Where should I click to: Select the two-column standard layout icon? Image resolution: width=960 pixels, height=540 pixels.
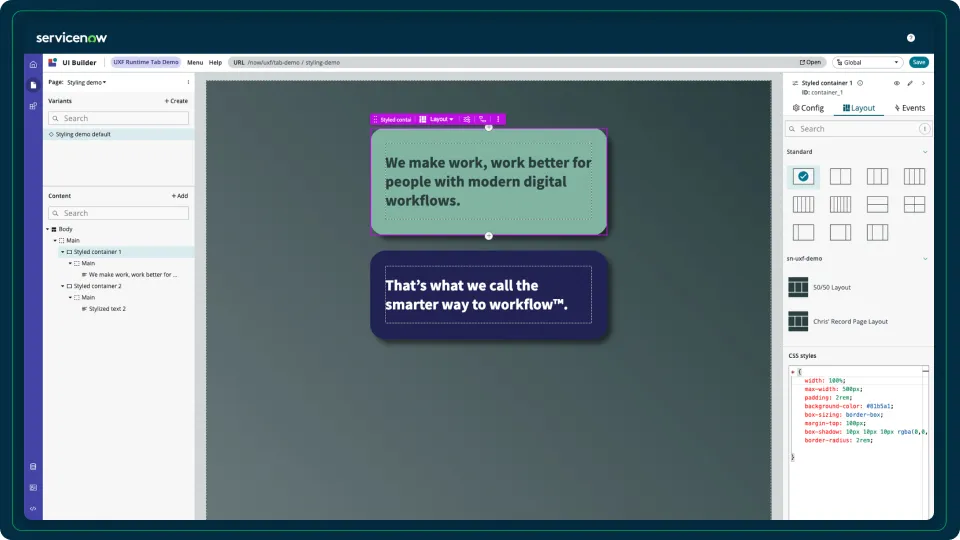point(840,176)
